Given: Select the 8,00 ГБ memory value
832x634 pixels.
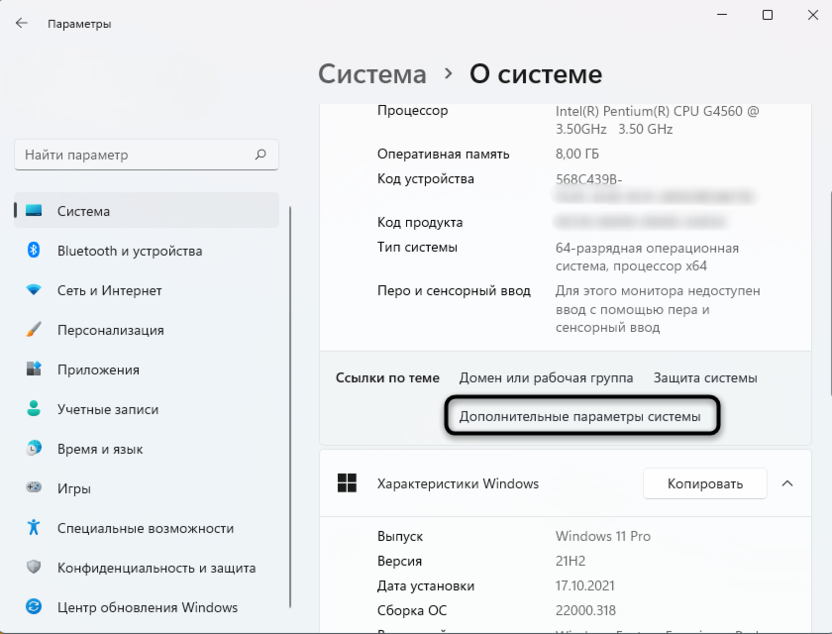Looking at the screenshot, I should coord(577,154).
